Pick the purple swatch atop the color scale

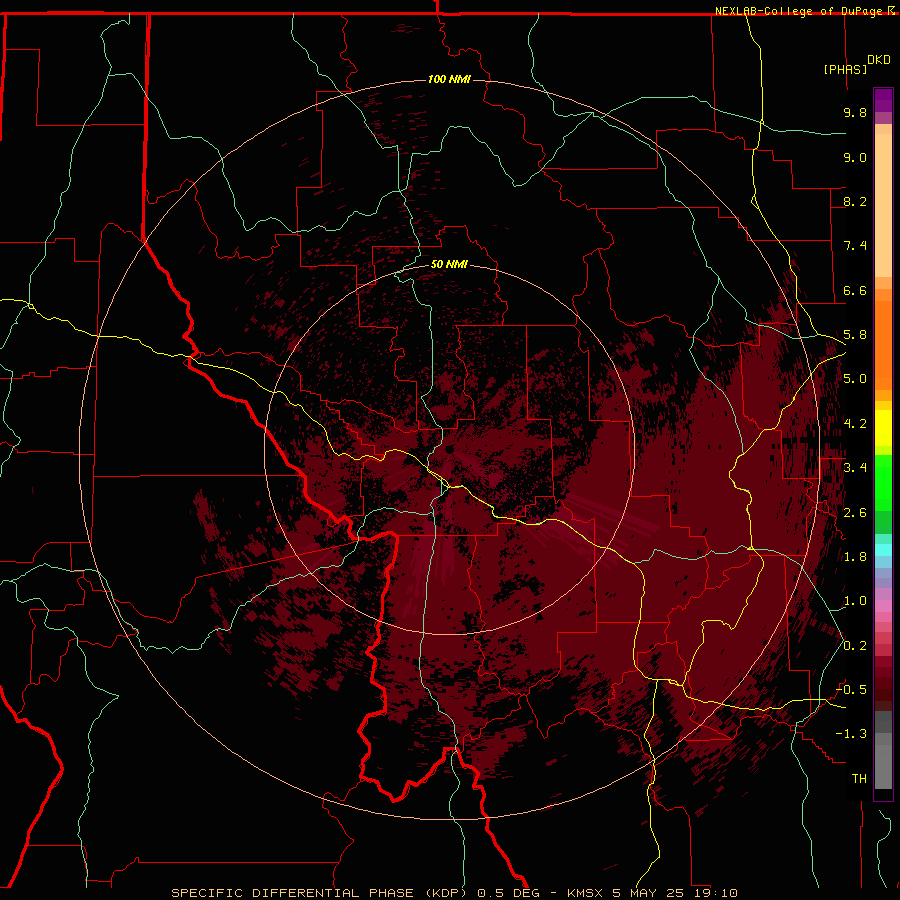click(883, 100)
